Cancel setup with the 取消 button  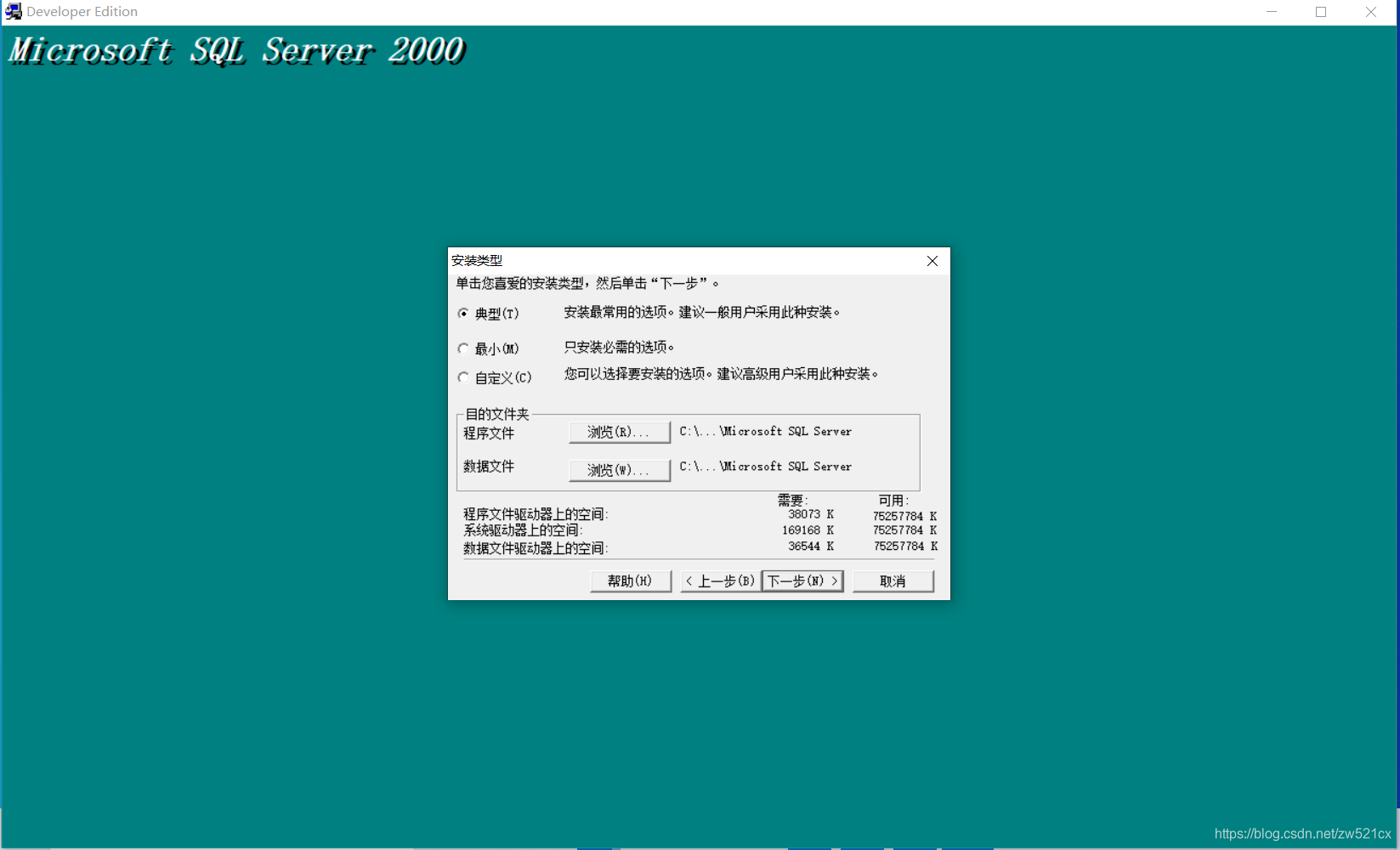(x=893, y=581)
